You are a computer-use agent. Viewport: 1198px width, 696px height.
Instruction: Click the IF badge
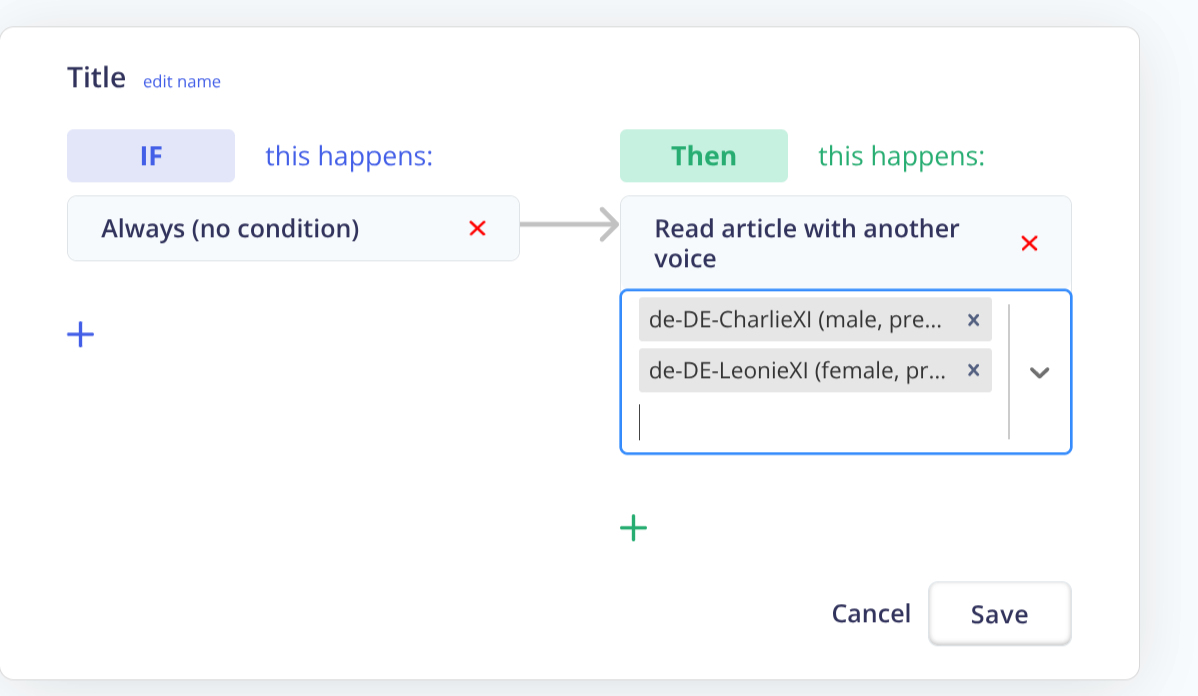(x=151, y=156)
